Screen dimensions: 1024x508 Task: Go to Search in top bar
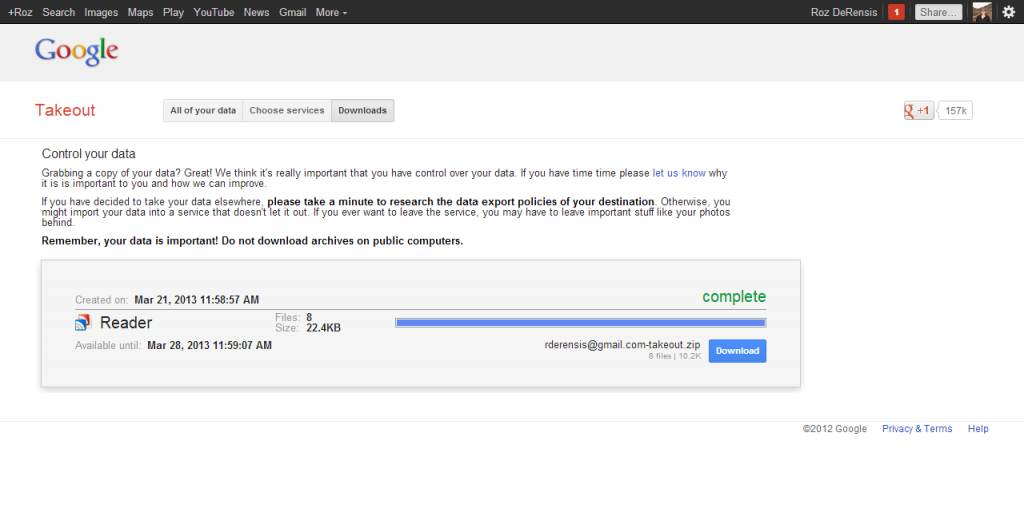click(x=59, y=12)
